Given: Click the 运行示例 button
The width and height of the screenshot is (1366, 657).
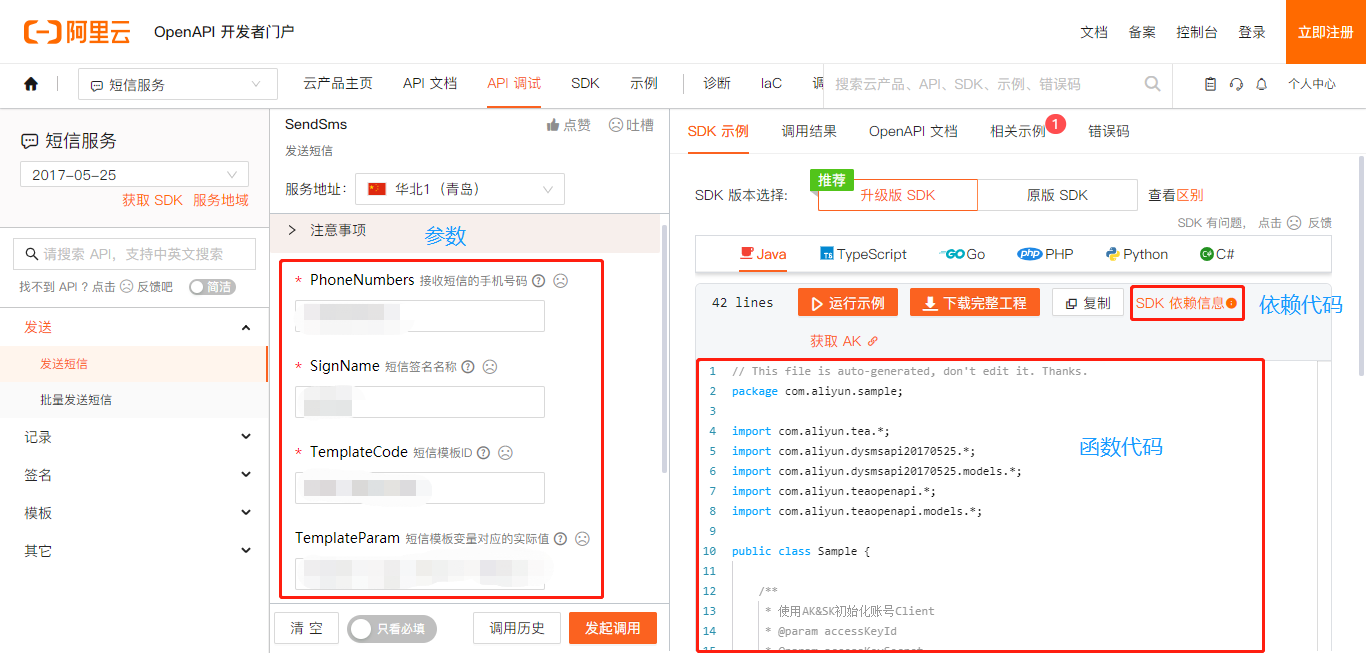Looking at the screenshot, I should click(848, 303).
